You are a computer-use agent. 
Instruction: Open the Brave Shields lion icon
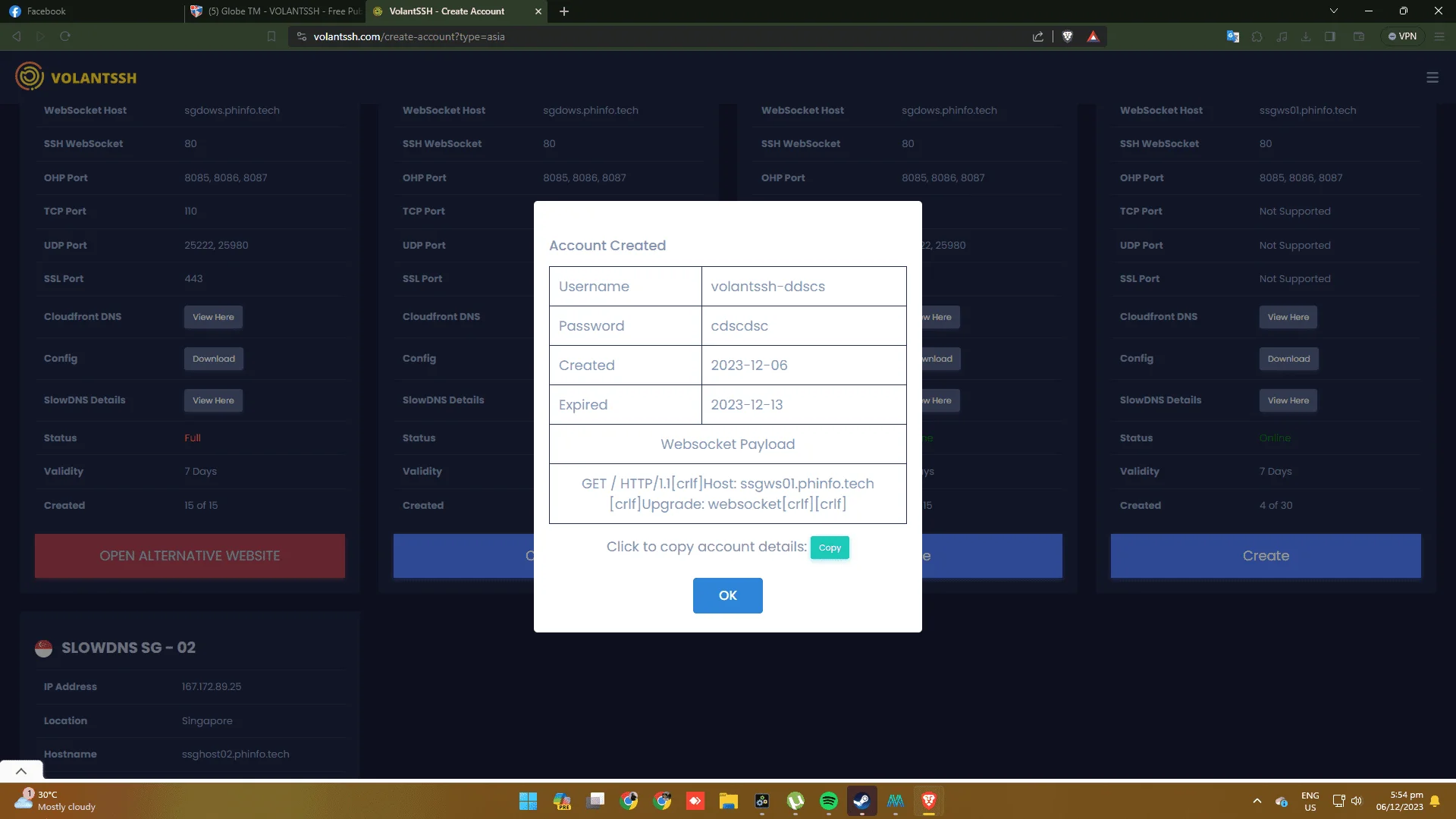click(x=1068, y=36)
